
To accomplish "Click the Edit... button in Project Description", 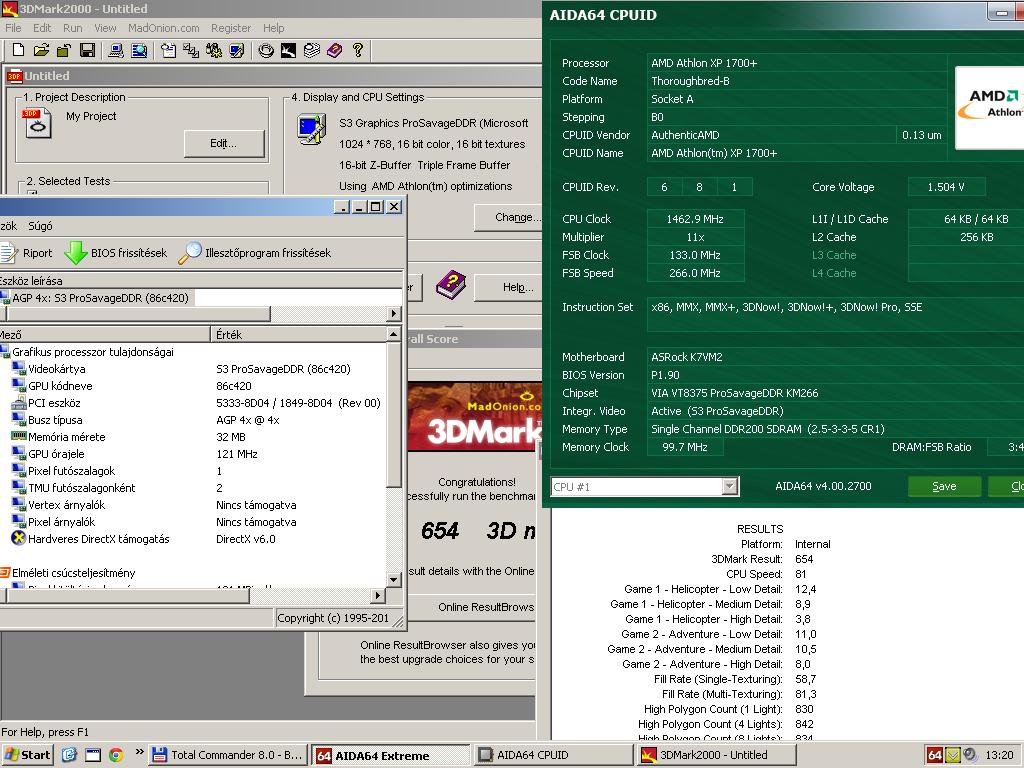I will coord(224,144).
